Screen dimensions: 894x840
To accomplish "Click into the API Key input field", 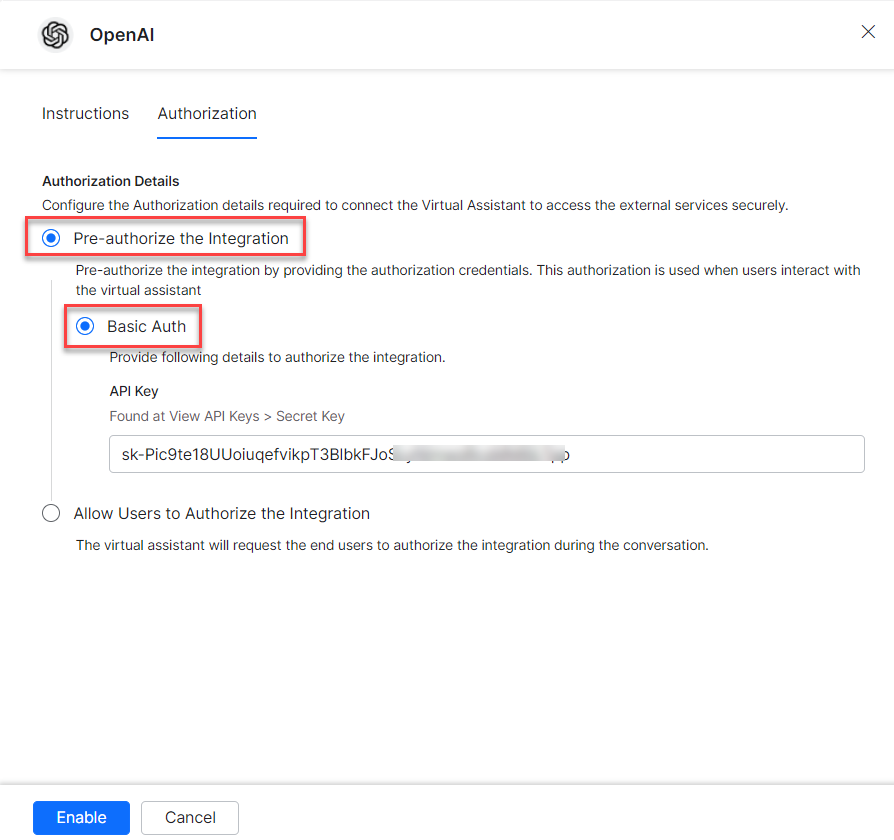I will click(700, 454).
